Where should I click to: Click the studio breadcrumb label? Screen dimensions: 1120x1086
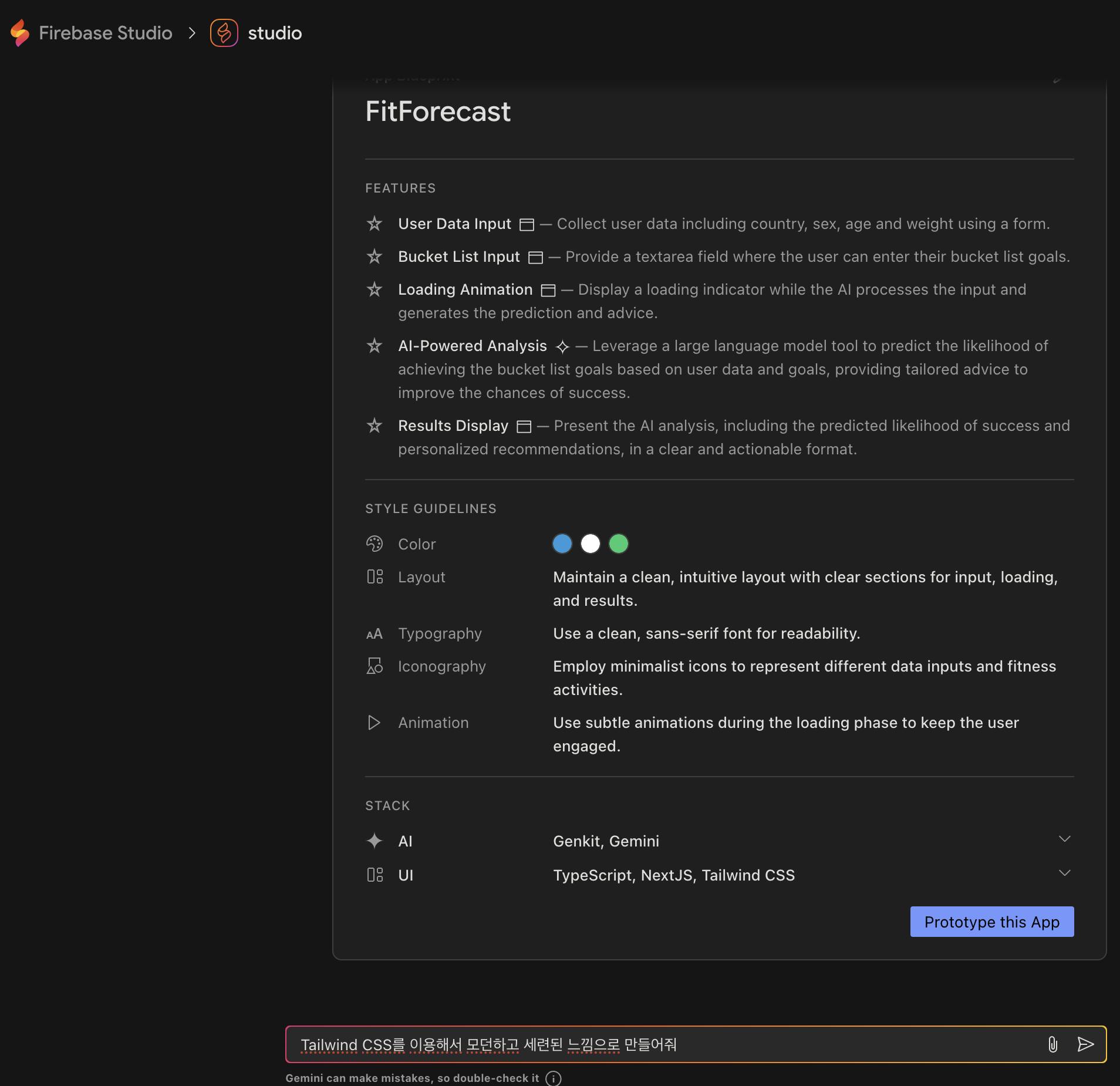[275, 33]
